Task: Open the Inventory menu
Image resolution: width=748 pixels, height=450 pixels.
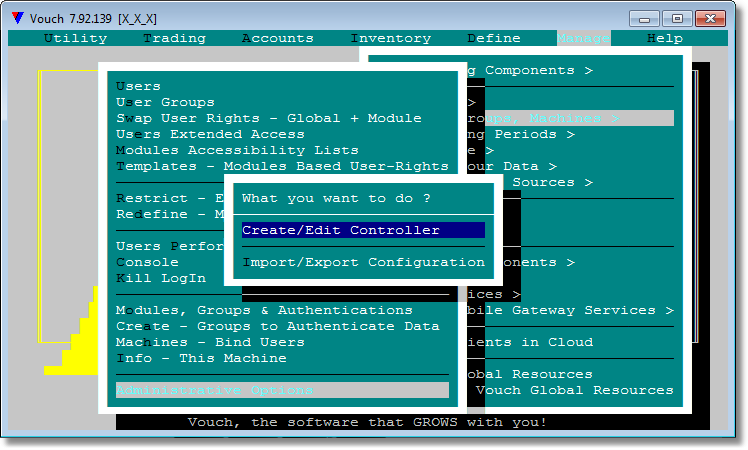Action: [x=391, y=38]
